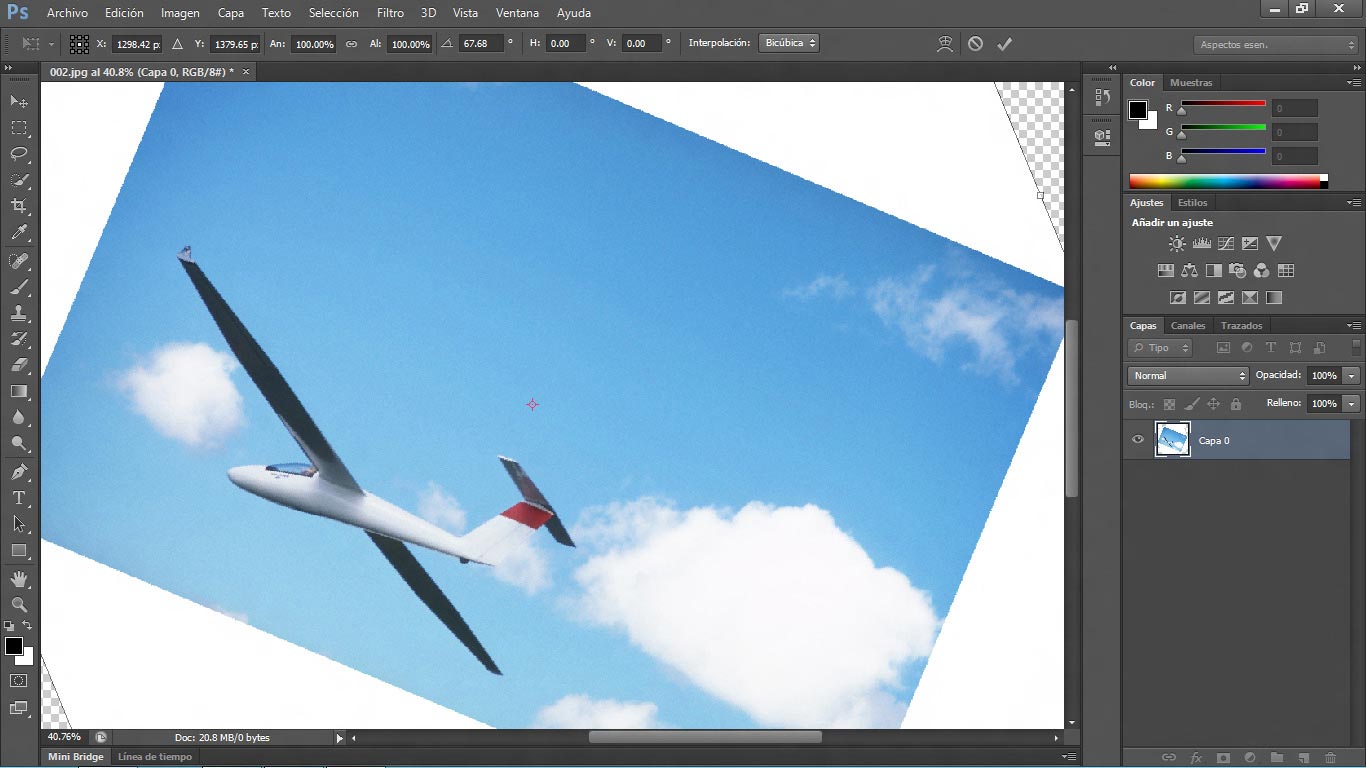Open the Filtro menu
Screen dimensions: 1366x768
[390, 13]
